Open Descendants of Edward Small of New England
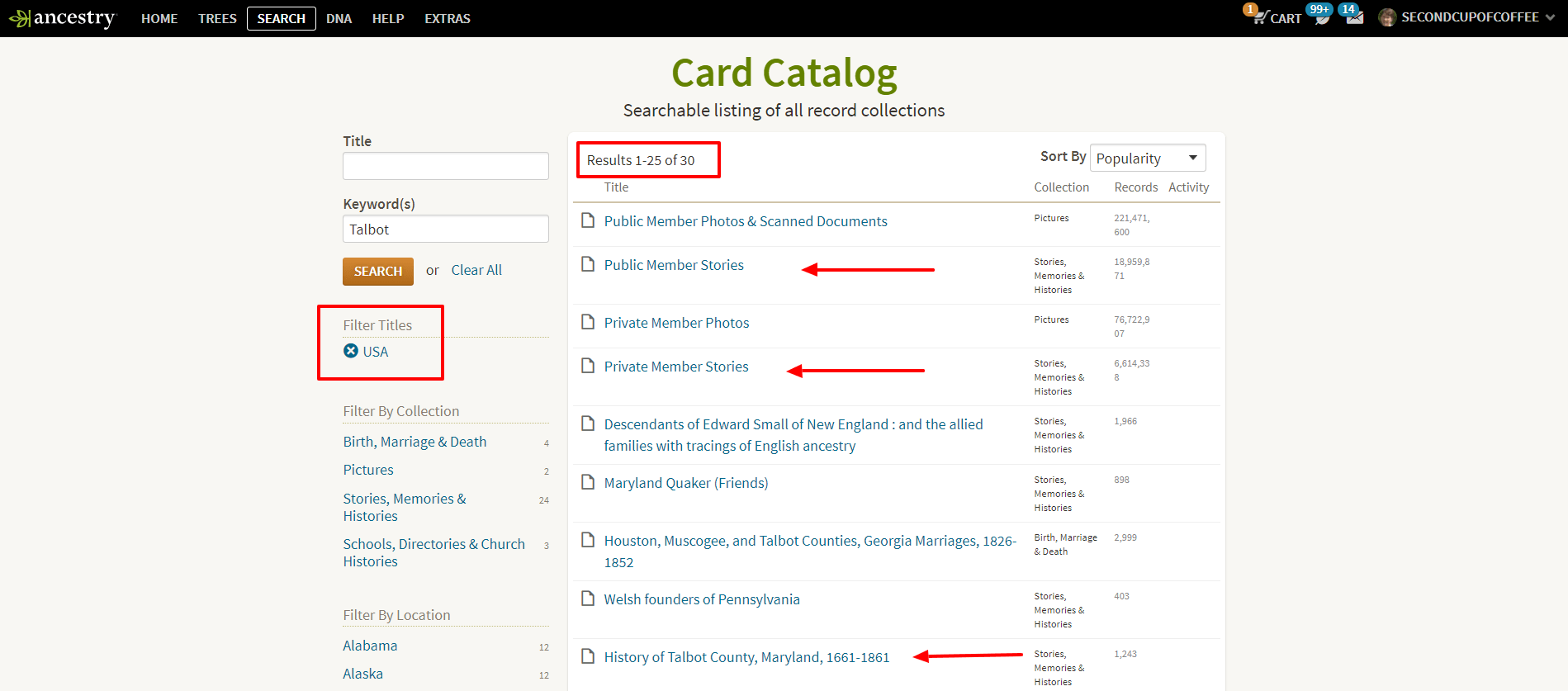The image size is (1568, 691). click(793, 435)
